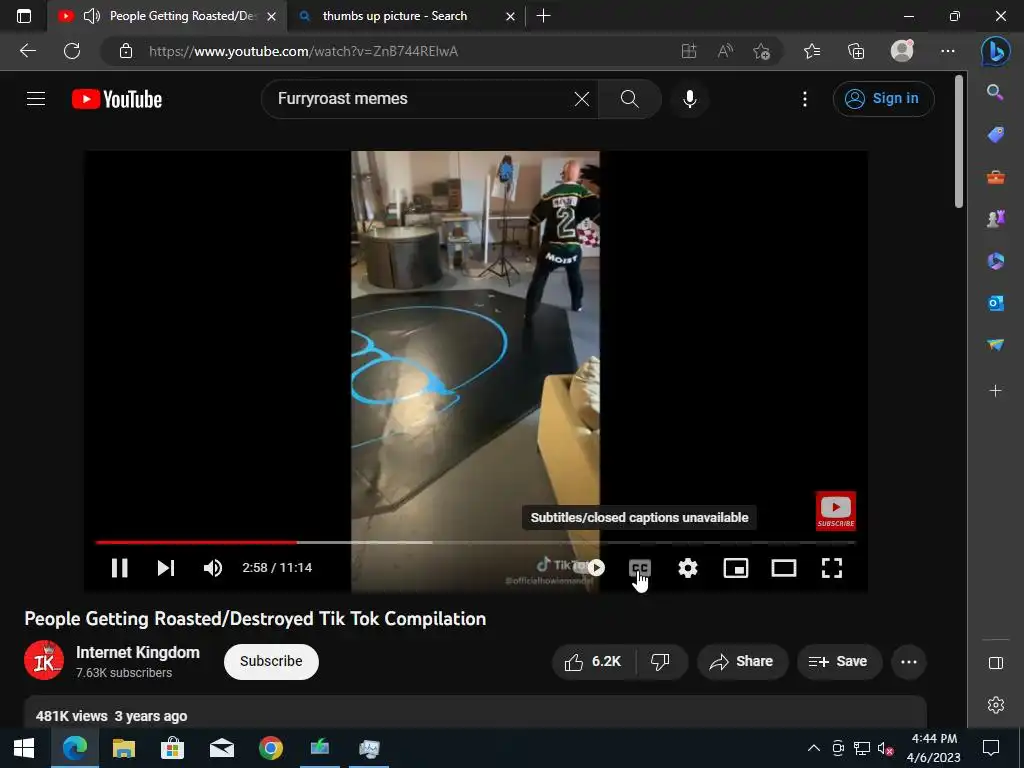Open more actions ellipsis below video
The width and height of the screenshot is (1024, 768).
[x=908, y=662]
